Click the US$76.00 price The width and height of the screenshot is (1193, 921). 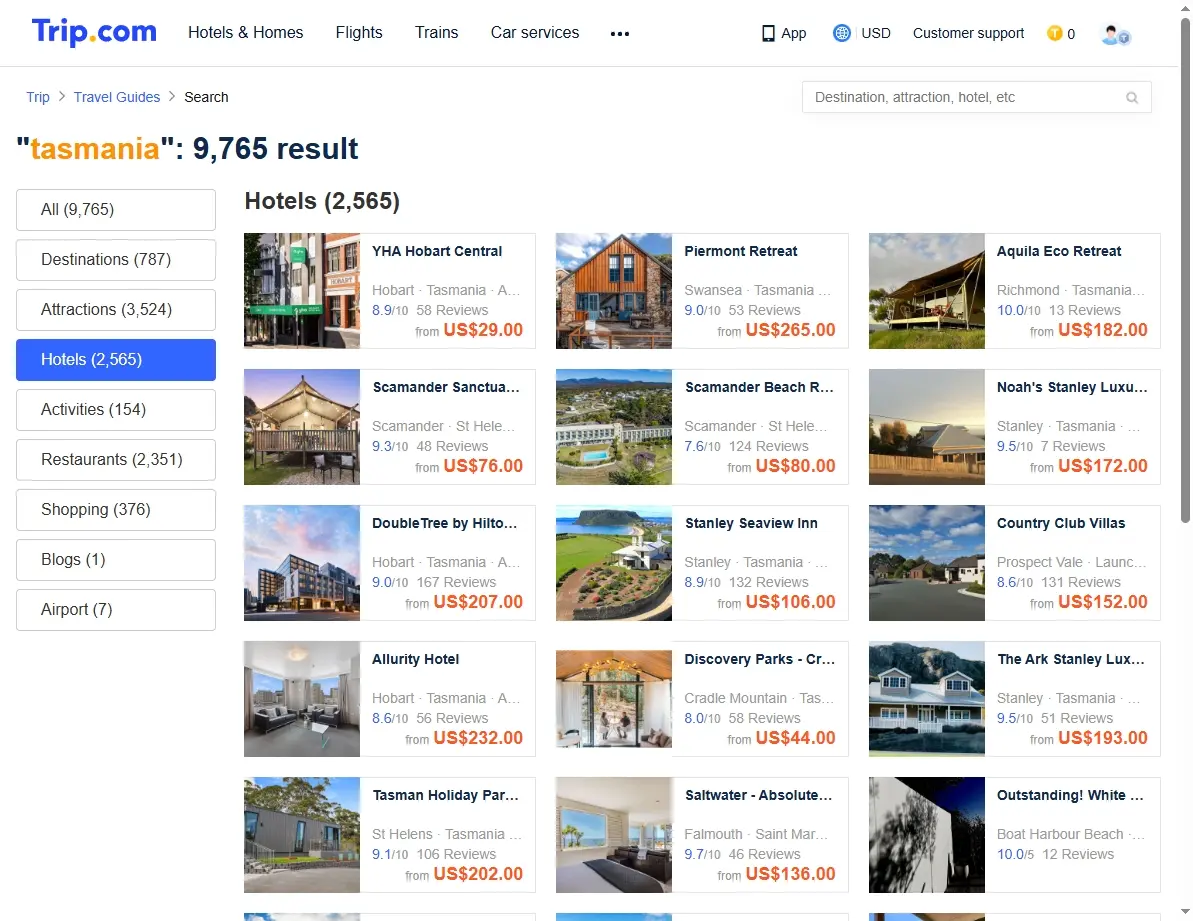pyautogui.click(x=483, y=466)
